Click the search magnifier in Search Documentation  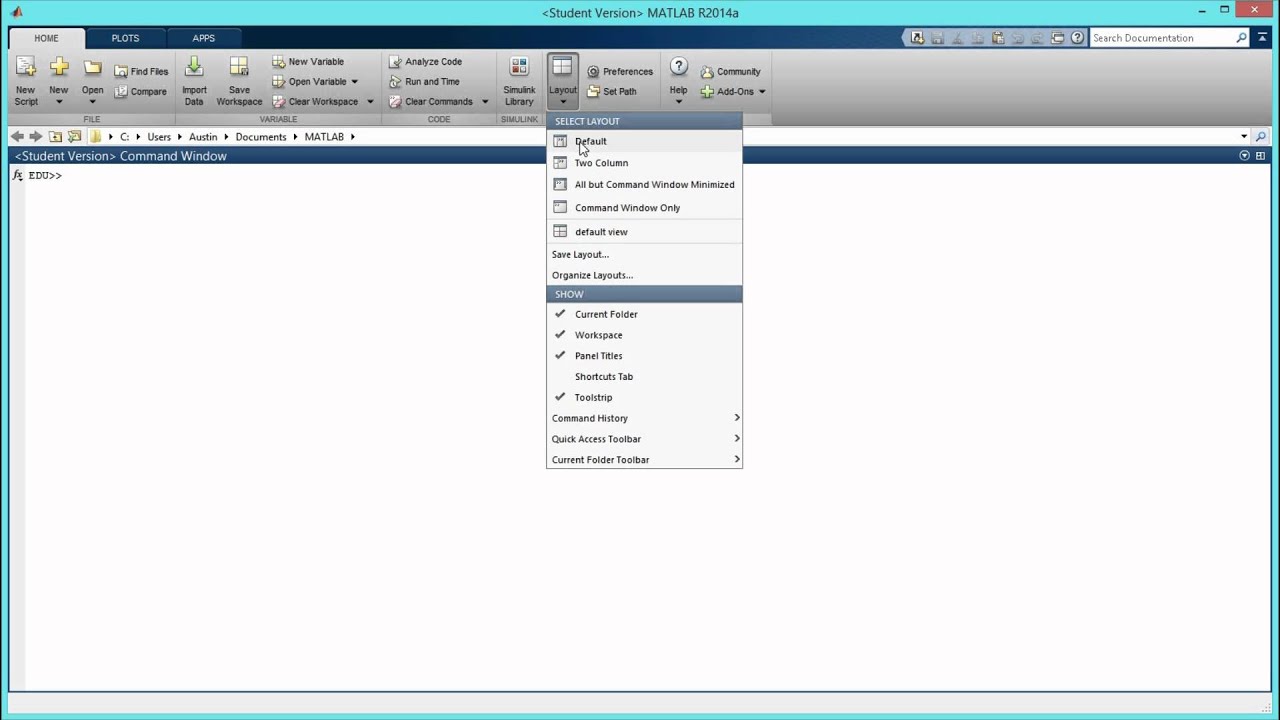(x=1242, y=38)
